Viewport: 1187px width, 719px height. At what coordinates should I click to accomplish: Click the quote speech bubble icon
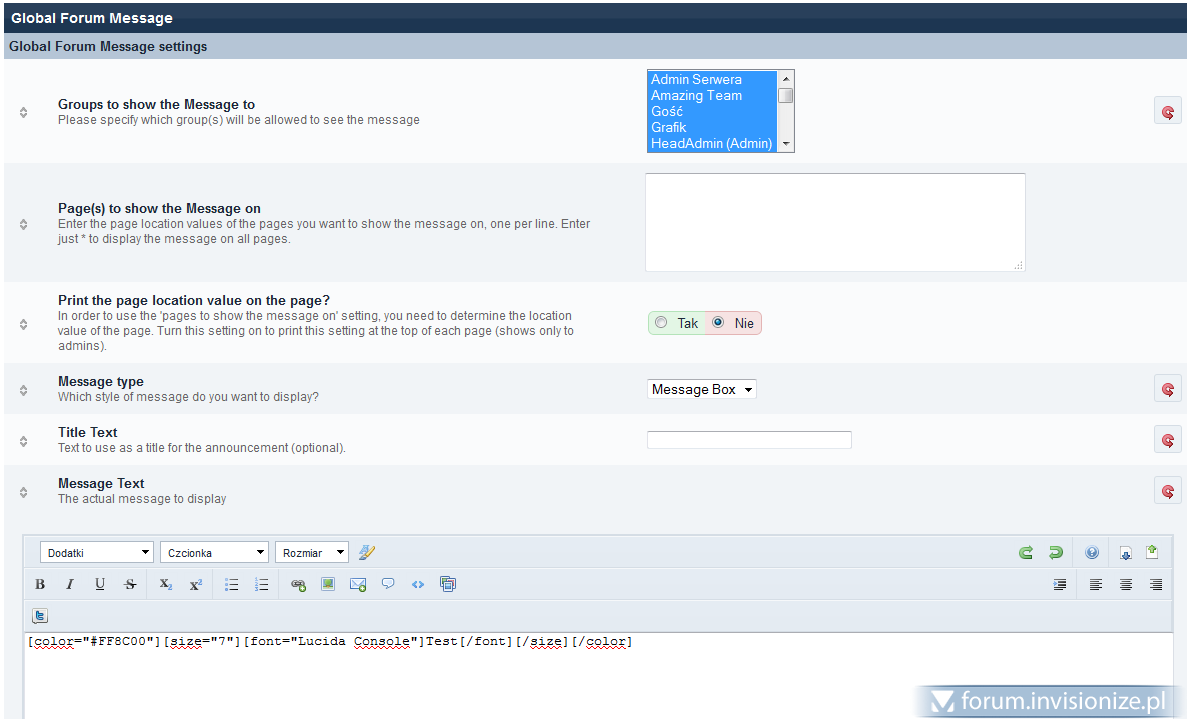(x=388, y=584)
